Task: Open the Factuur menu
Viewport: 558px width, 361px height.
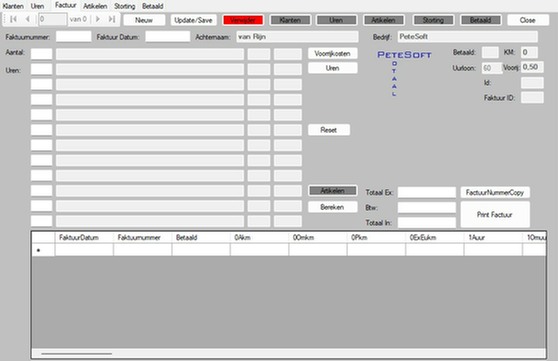Action: tap(65, 5)
